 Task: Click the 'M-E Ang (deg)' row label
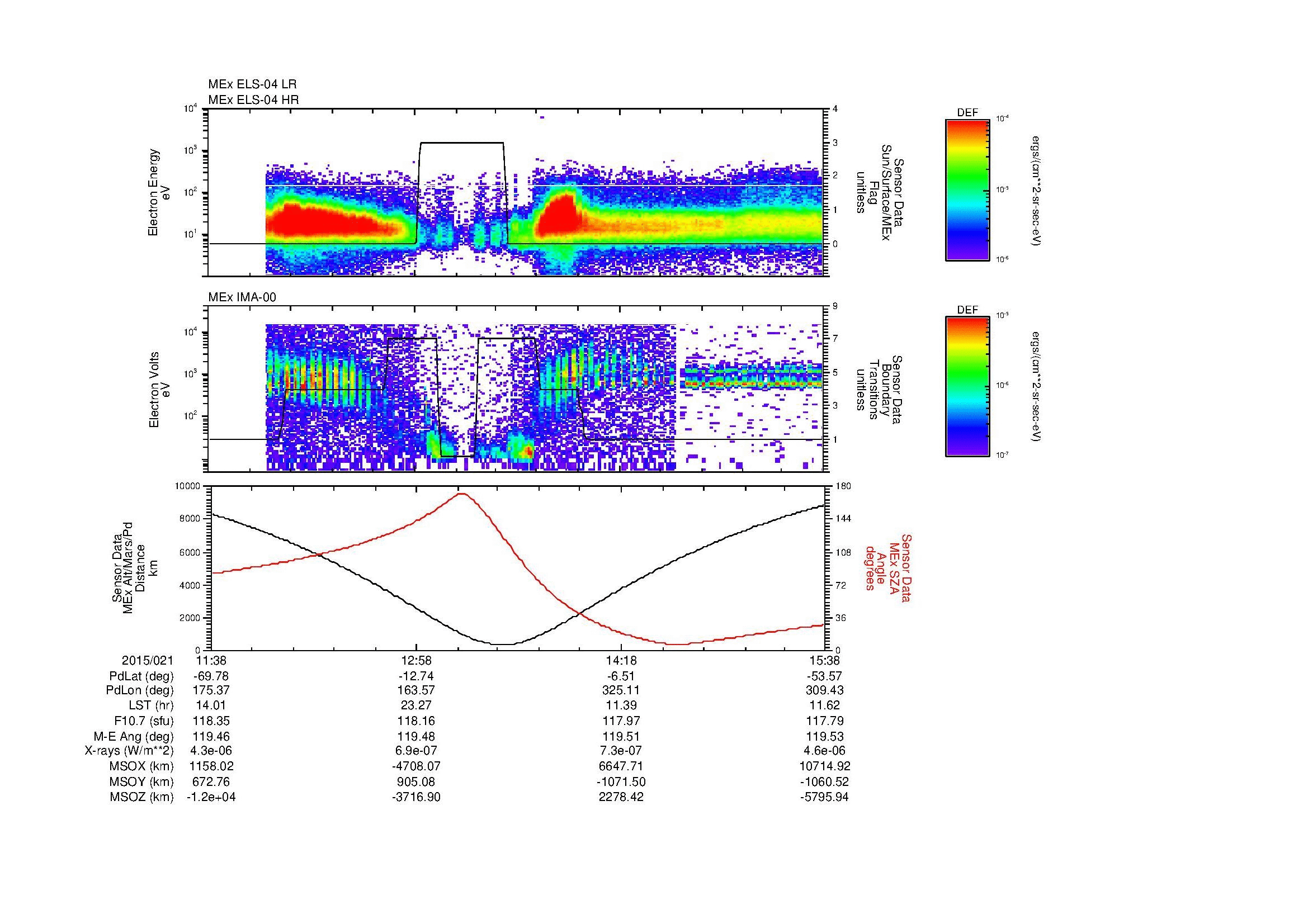tap(134, 736)
